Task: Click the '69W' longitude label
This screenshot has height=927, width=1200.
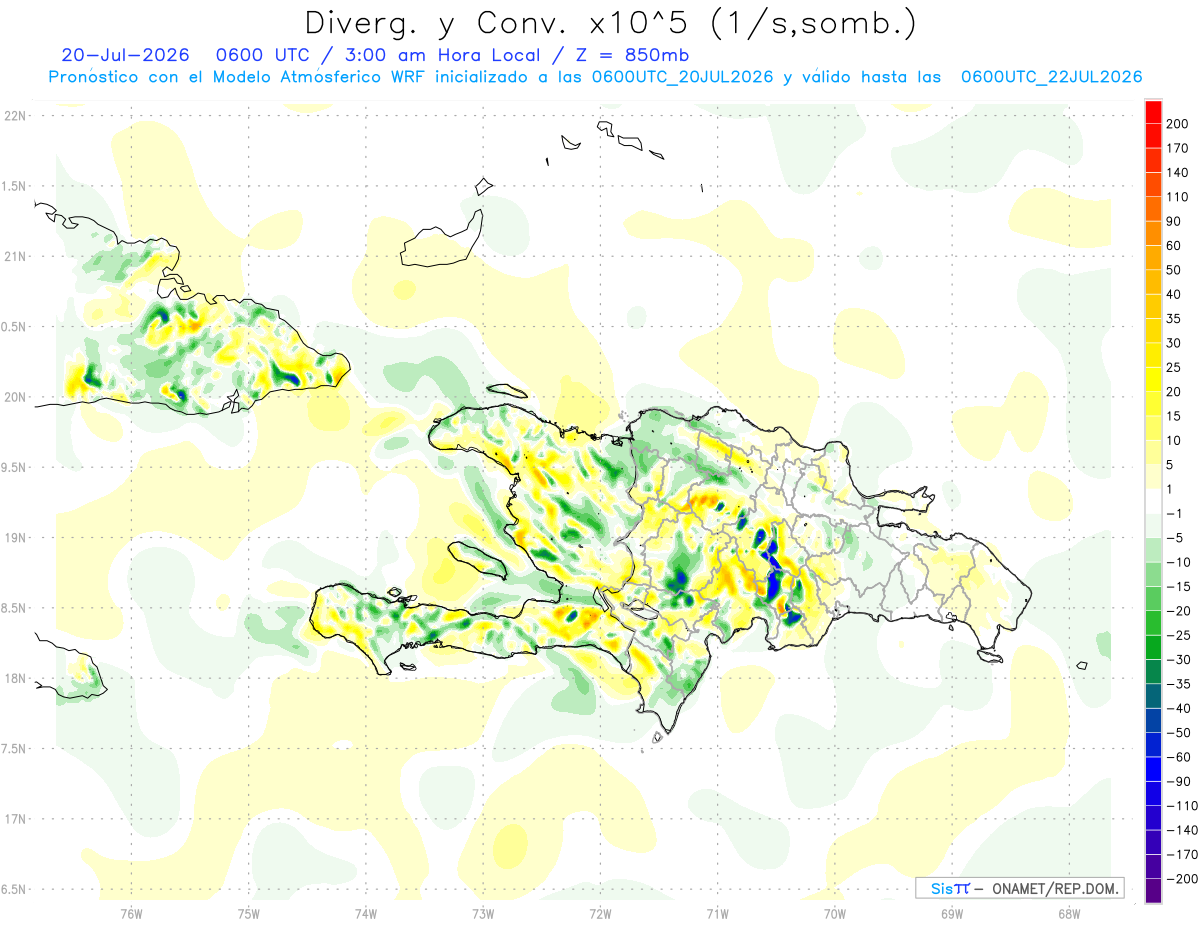Action: [952, 912]
